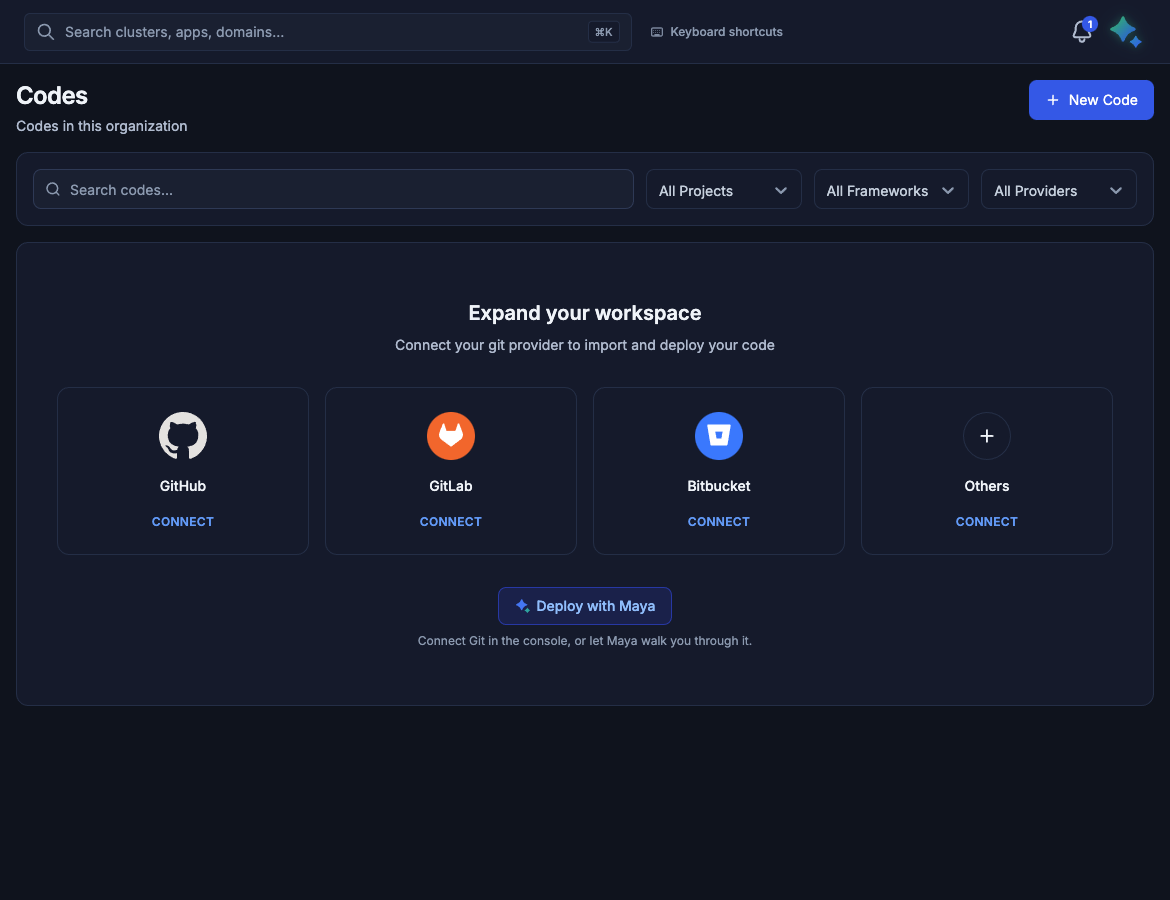Open the All Frameworks dropdown

(x=891, y=190)
